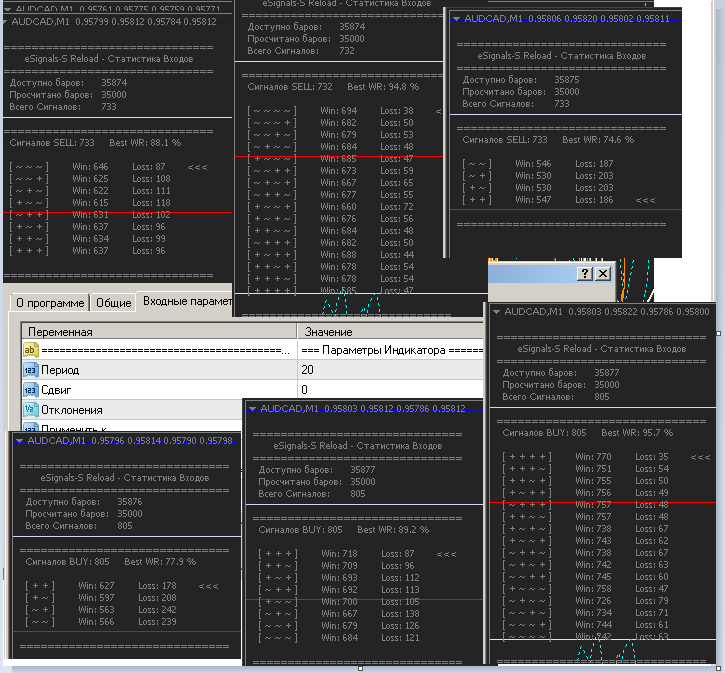The image size is (725, 673).
Task: Close the indicator properties dialog
Action: (x=602, y=274)
